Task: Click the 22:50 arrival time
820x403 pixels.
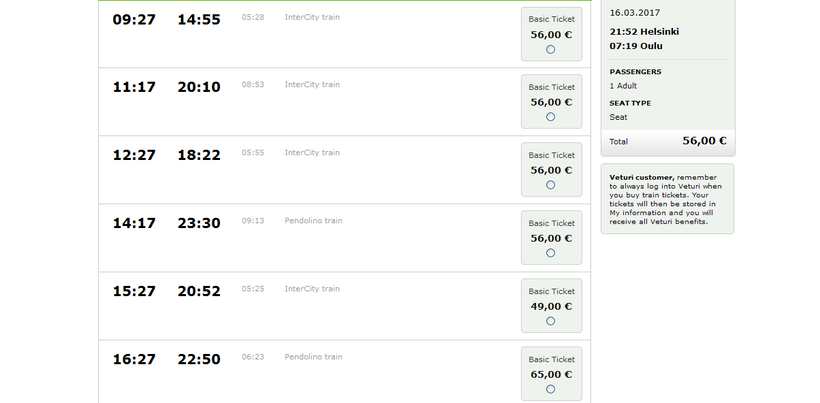Action: (198, 359)
